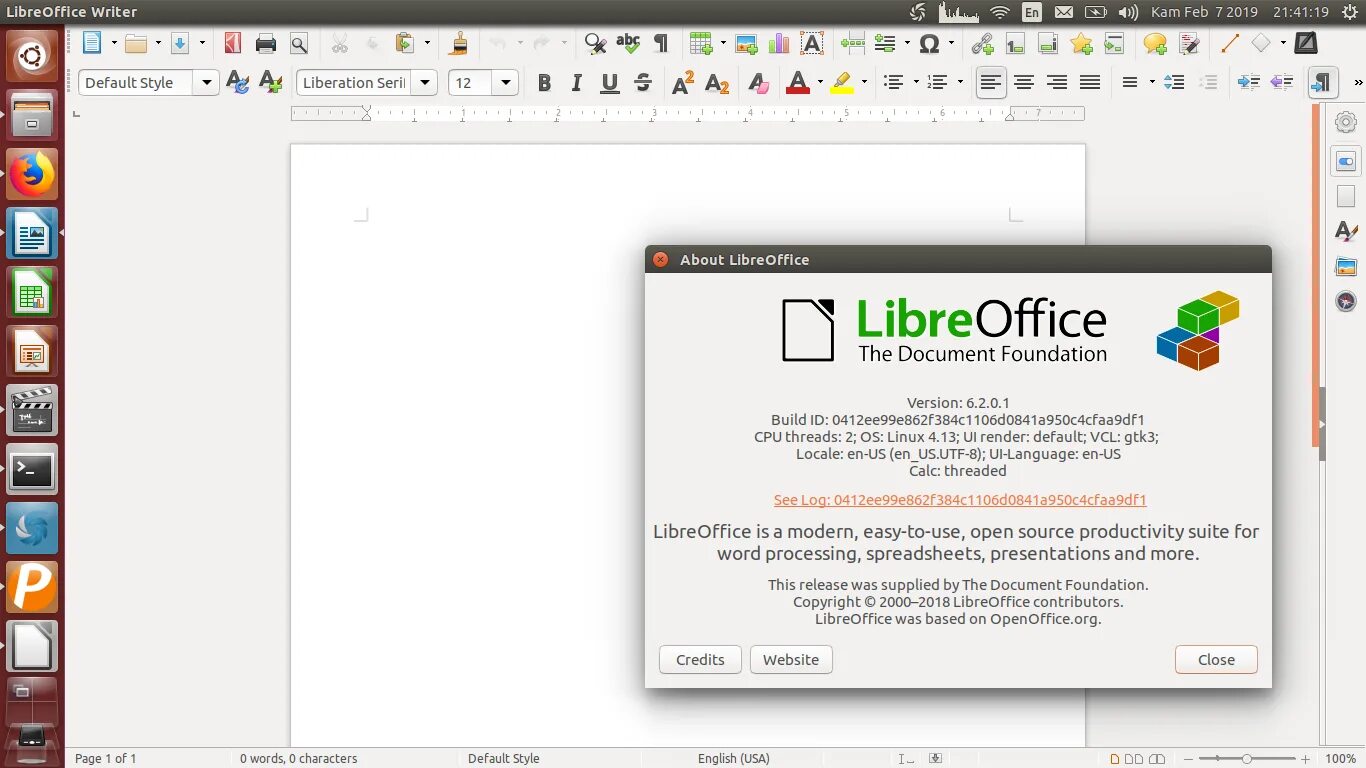Open the Sidebar Settings gear menu
This screenshot has height=768, width=1366.
pos(1346,121)
